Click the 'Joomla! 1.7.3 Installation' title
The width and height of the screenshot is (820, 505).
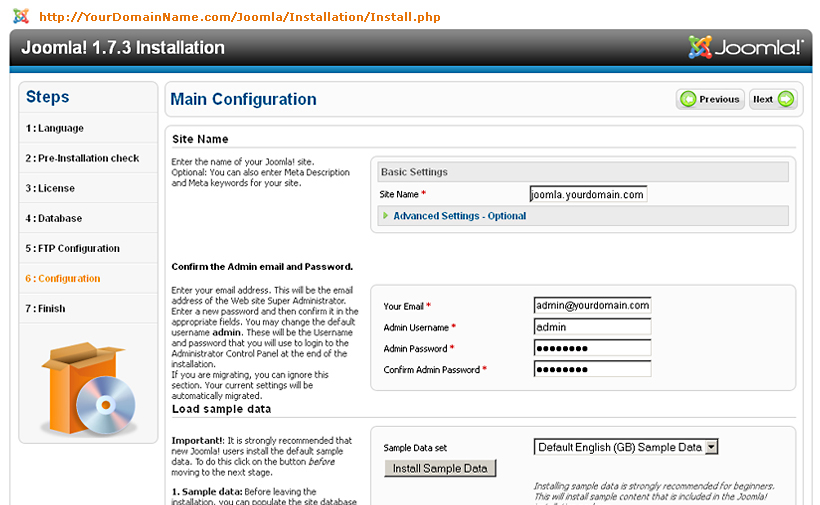(123, 48)
